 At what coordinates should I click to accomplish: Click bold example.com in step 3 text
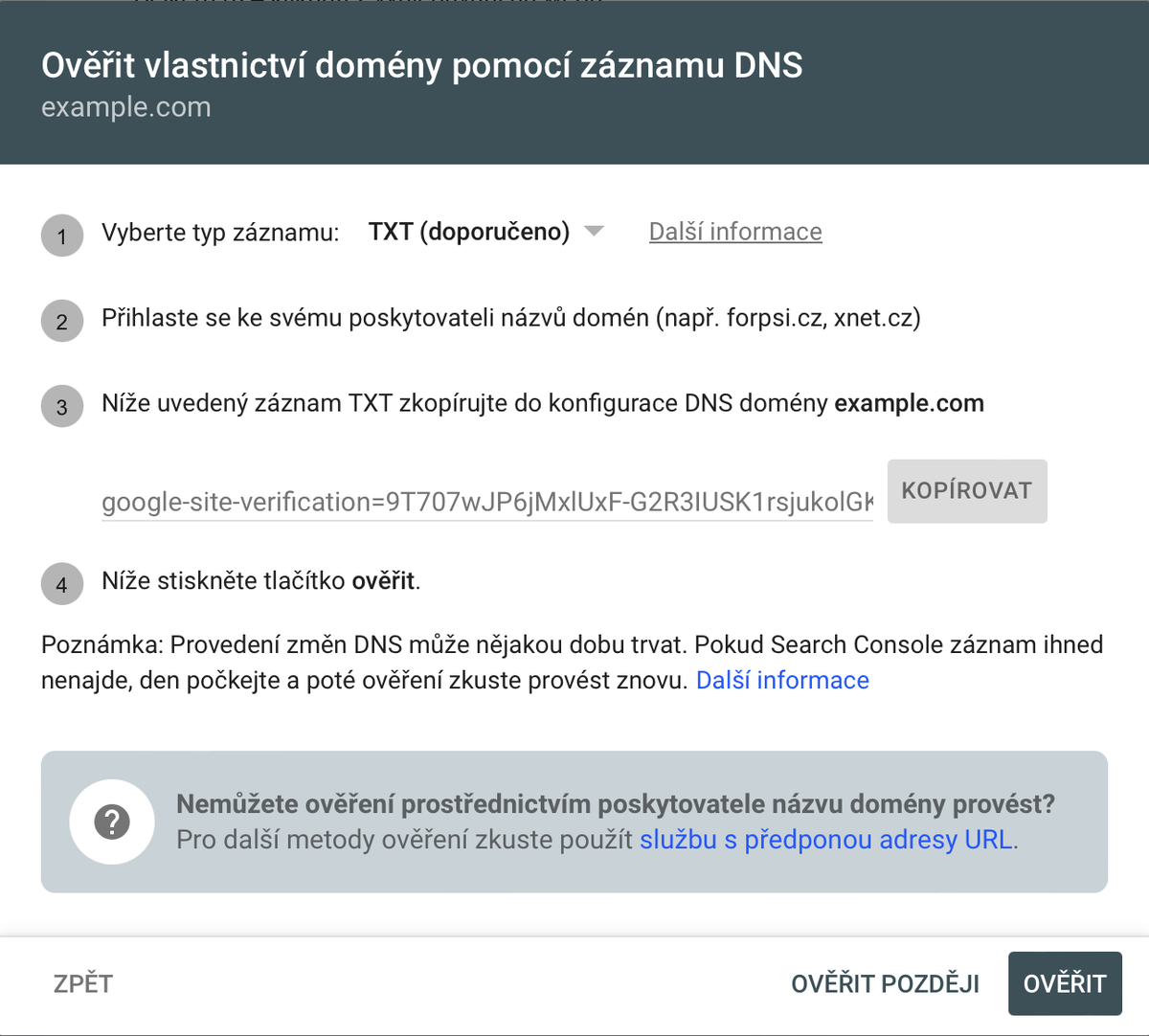(x=909, y=403)
